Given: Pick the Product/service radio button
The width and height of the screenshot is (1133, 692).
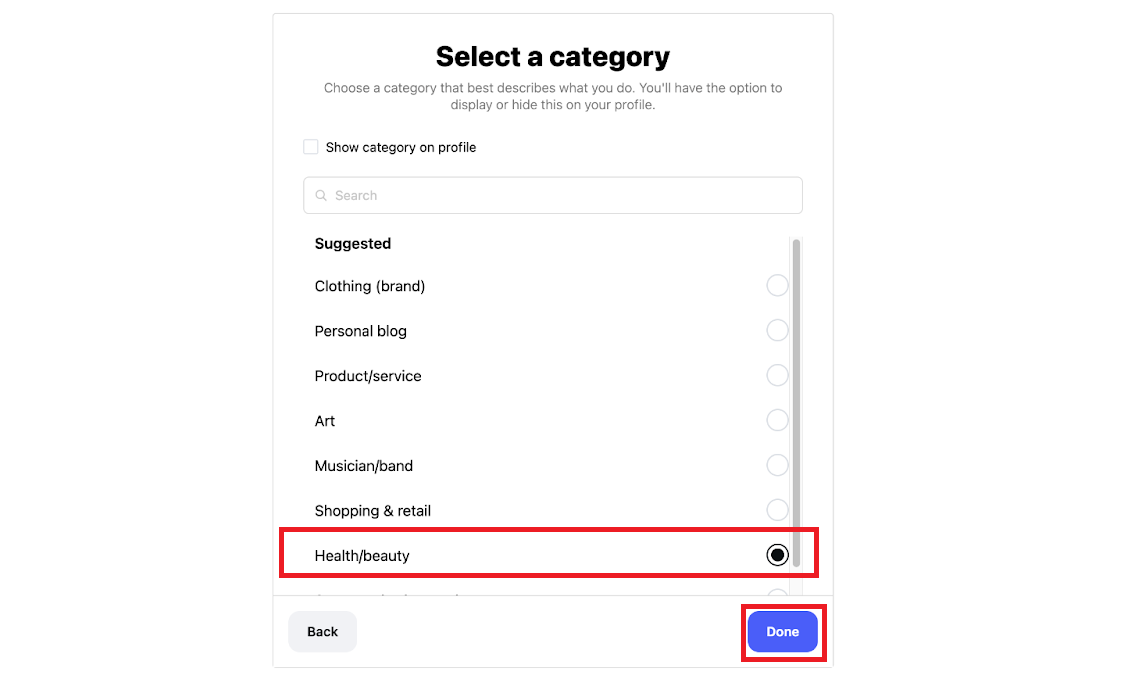Looking at the screenshot, I should click(777, 376).
